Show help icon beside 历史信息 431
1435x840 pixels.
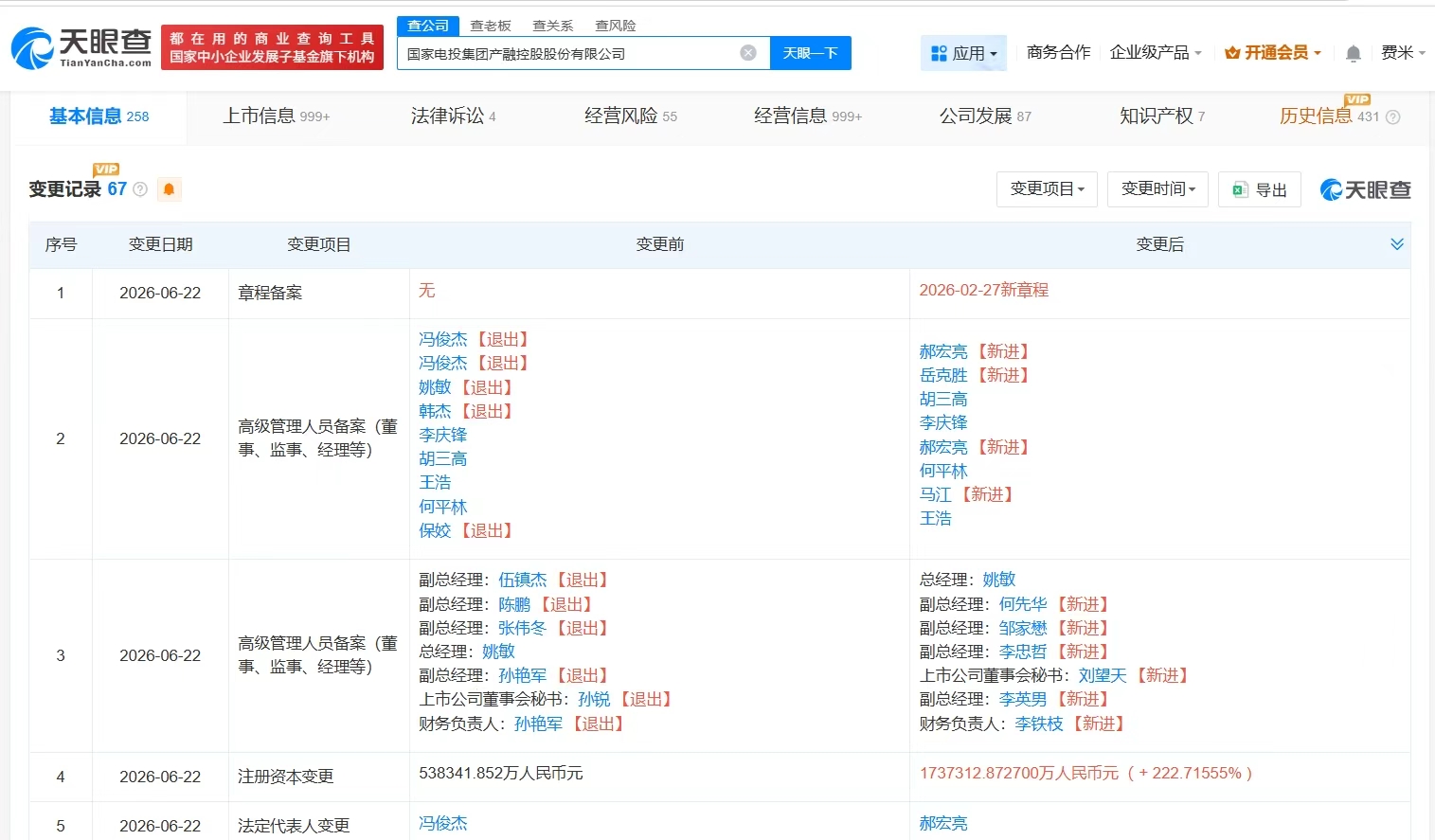[x=1392, y=117]
